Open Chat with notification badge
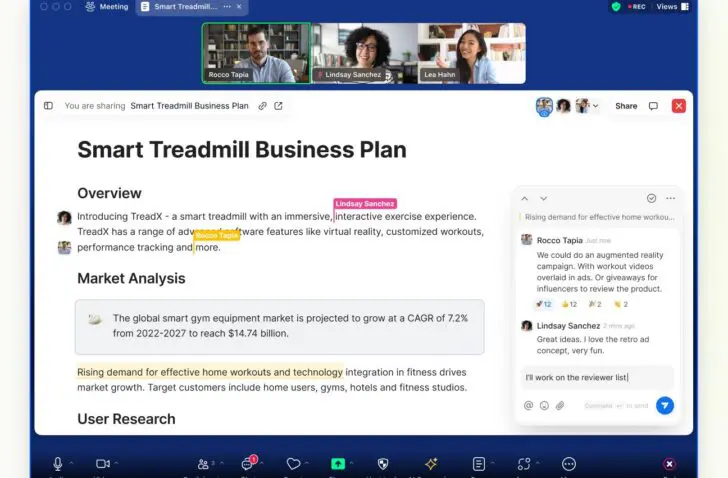This screenshot has height=478, width=728. coord(248,463)
